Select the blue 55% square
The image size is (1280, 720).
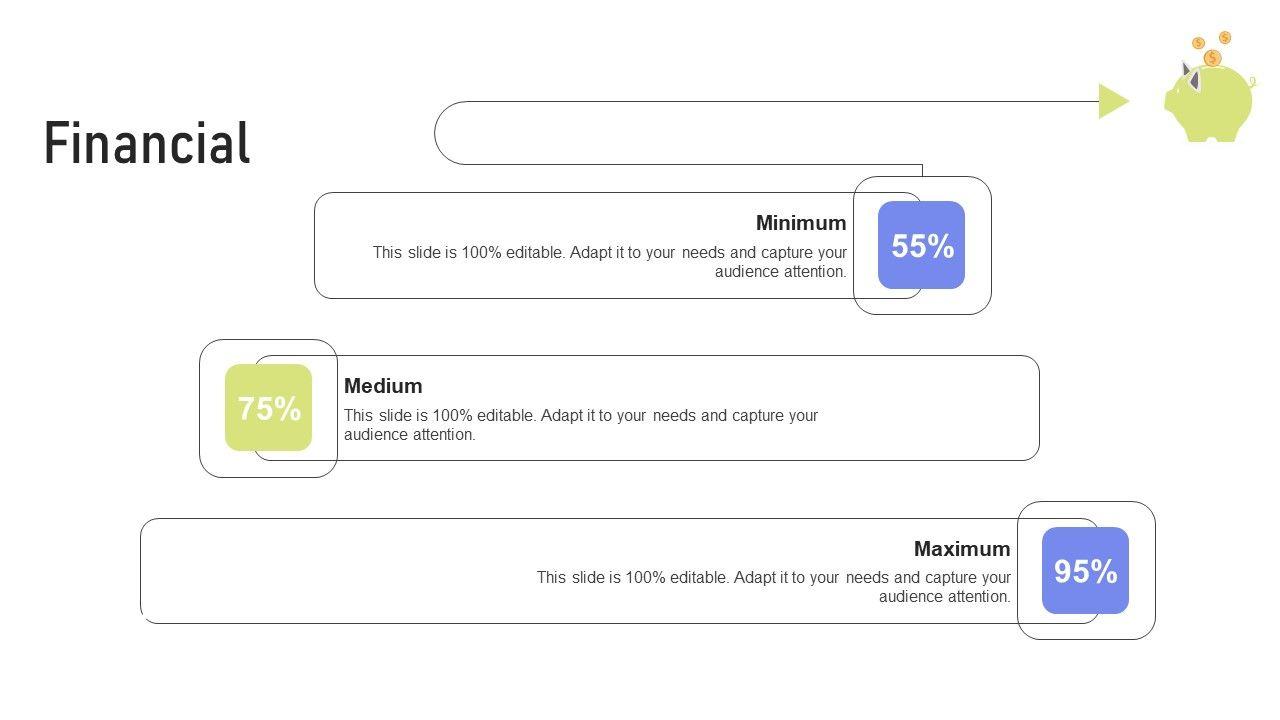pos(921,245)
